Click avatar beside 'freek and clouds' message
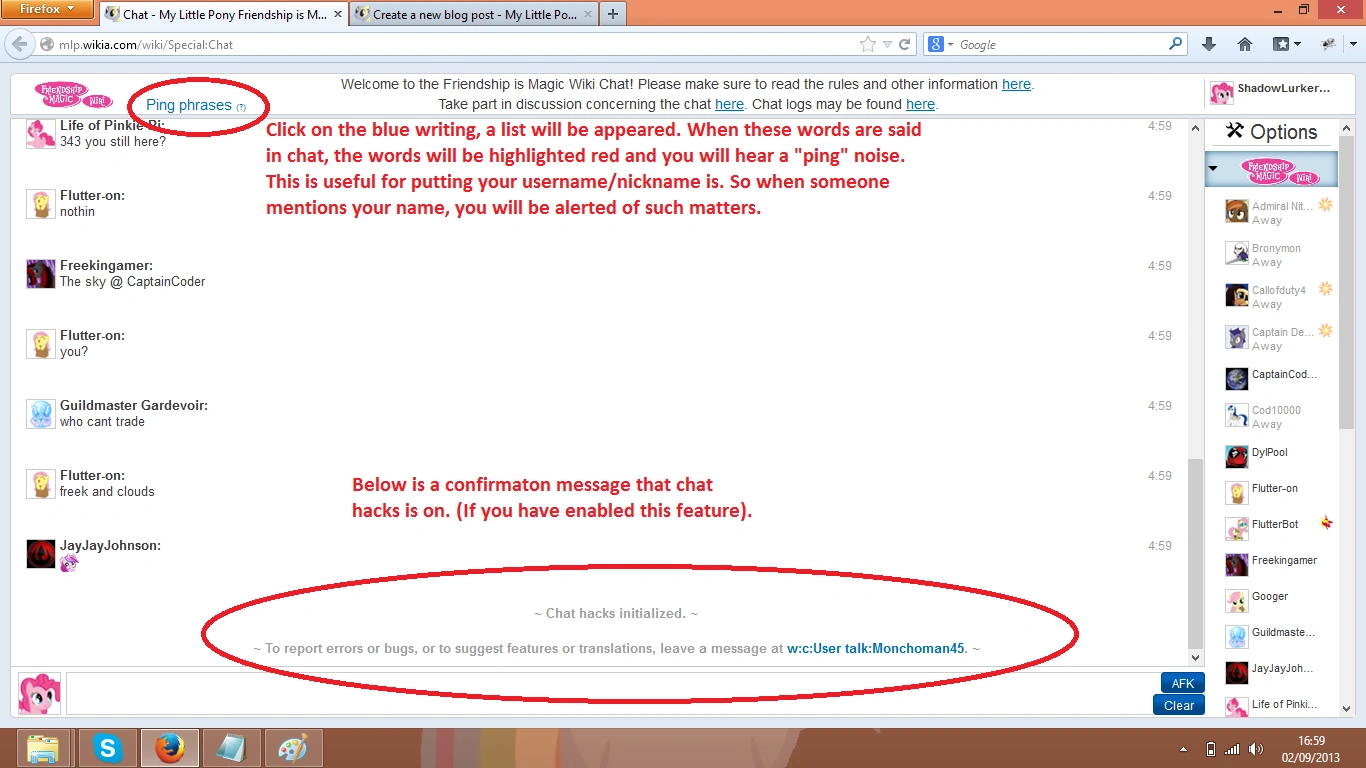The width and height of the screenshot is (1366, 768). pos(41,484)
